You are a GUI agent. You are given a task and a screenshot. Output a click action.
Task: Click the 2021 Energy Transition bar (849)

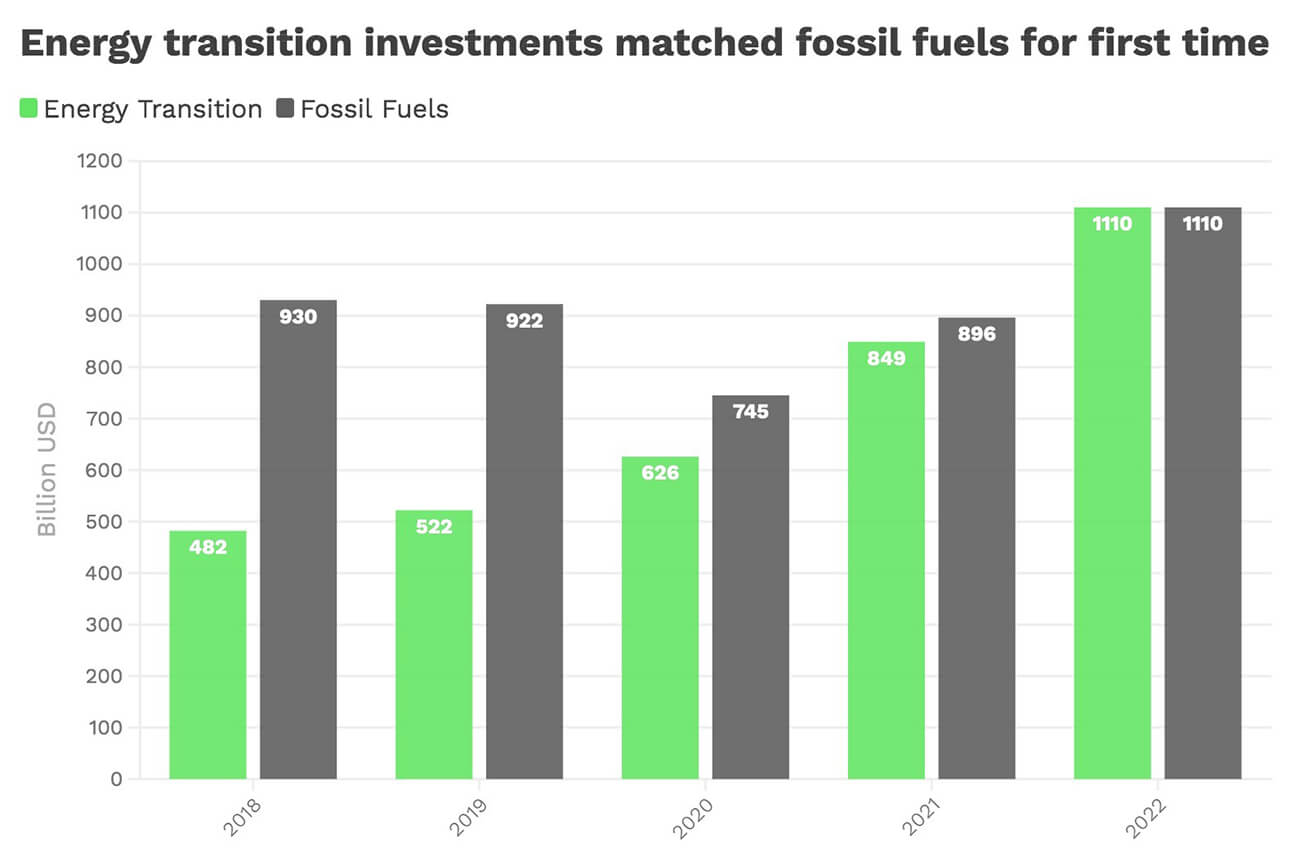[886, 560]
